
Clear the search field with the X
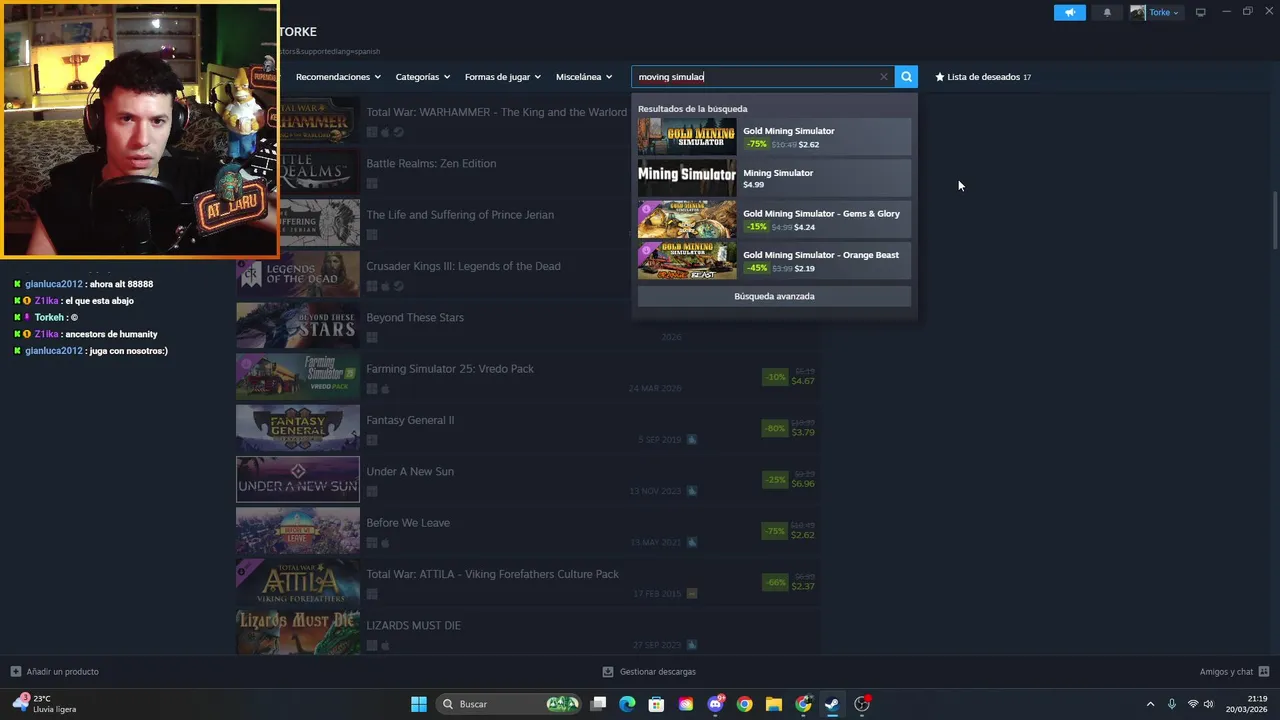884,77
